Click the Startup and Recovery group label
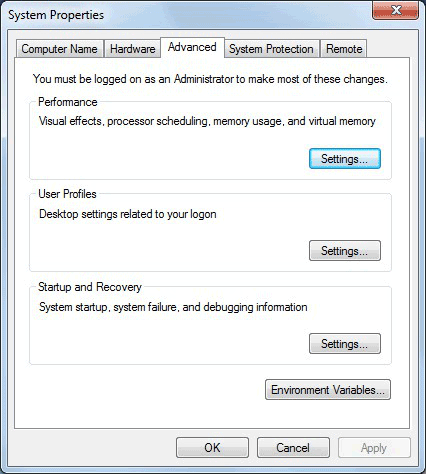 pos(90,287)
